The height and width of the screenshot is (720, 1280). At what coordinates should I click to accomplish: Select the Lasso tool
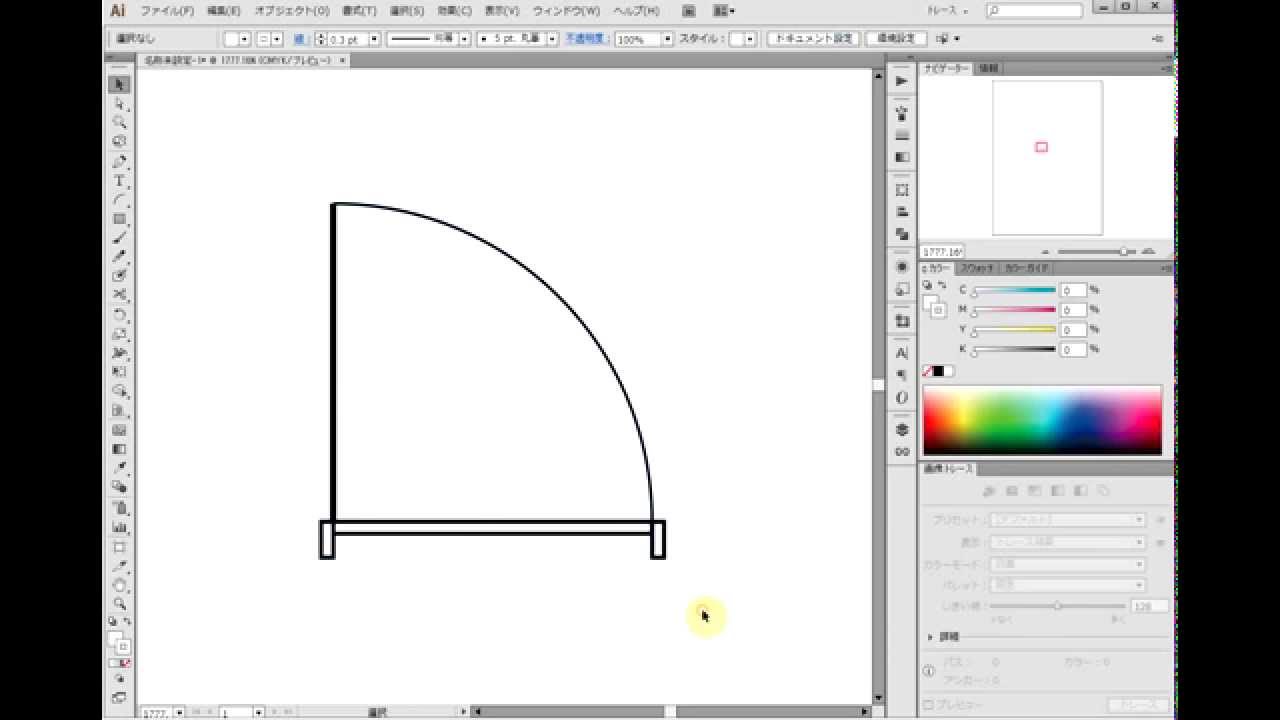click(119, 142)
